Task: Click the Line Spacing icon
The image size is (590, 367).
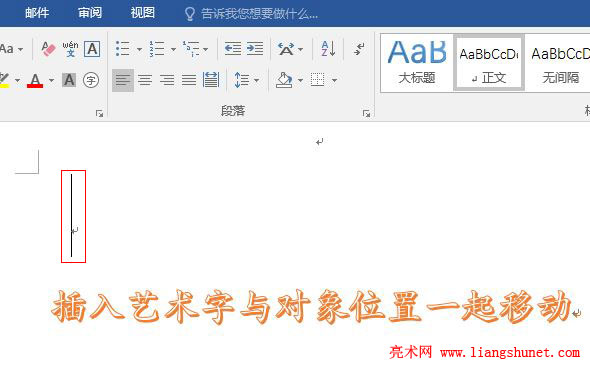Action: [242, 80]
